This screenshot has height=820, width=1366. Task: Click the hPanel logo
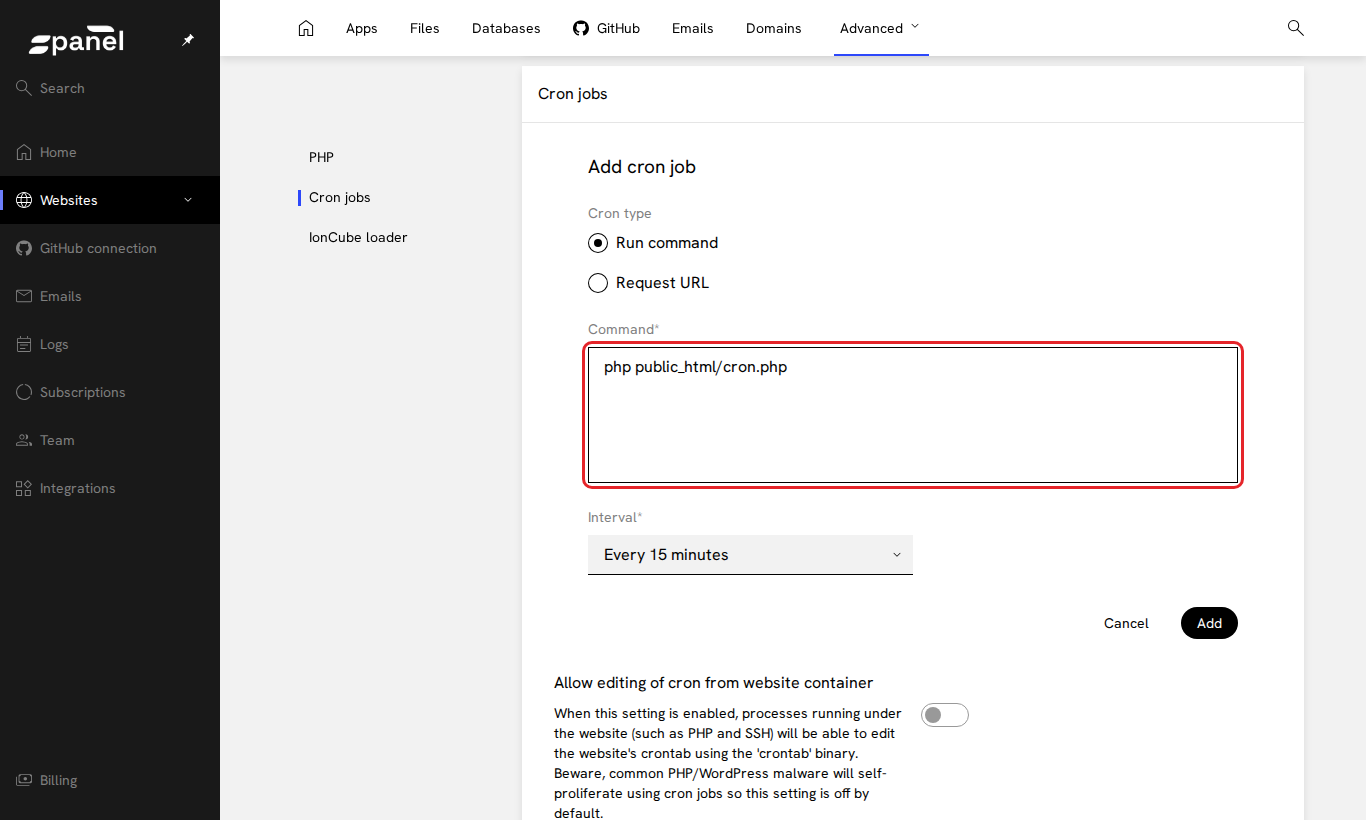[x=76, y=42]
